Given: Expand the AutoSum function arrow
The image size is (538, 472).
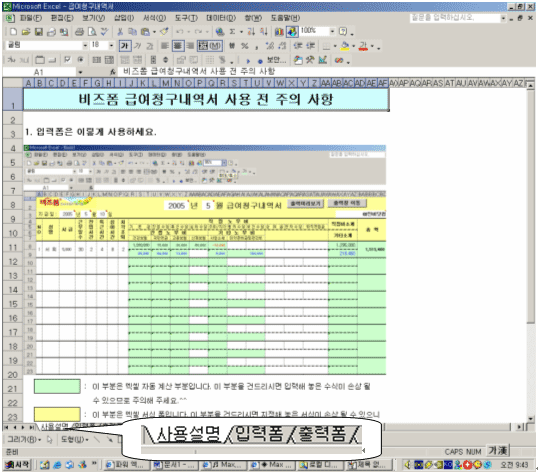Looking at the screenshot, I should 241,32.
